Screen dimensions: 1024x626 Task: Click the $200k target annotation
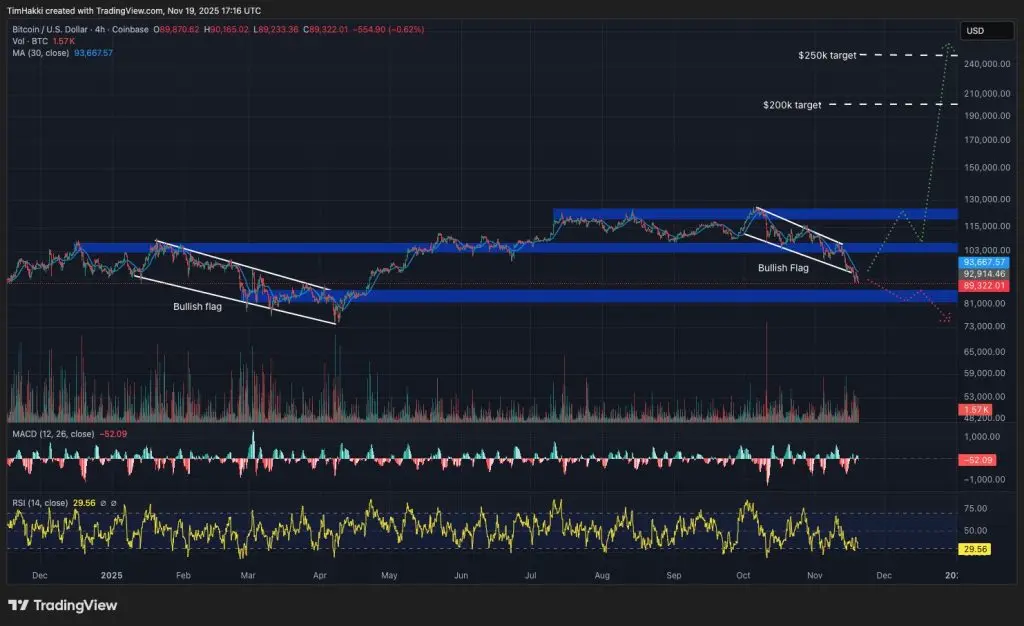tap(791, 104)
